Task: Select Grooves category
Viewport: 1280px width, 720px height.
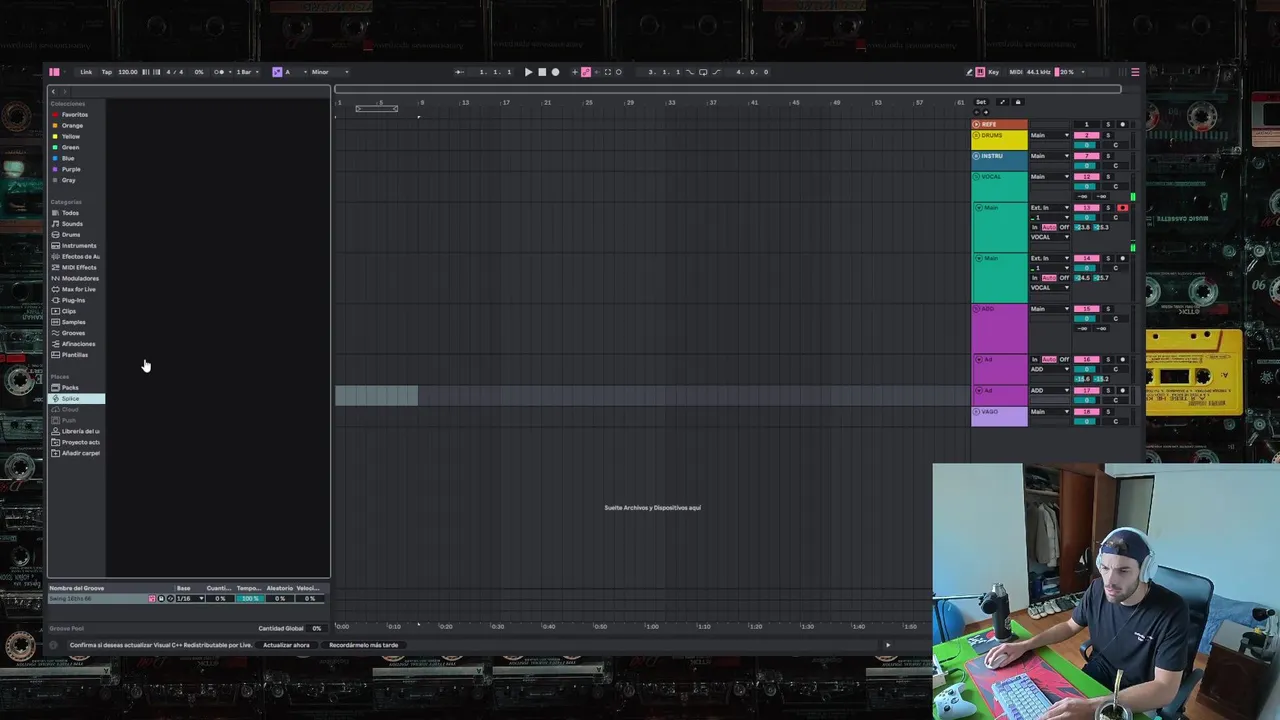Action: [73, 333]
